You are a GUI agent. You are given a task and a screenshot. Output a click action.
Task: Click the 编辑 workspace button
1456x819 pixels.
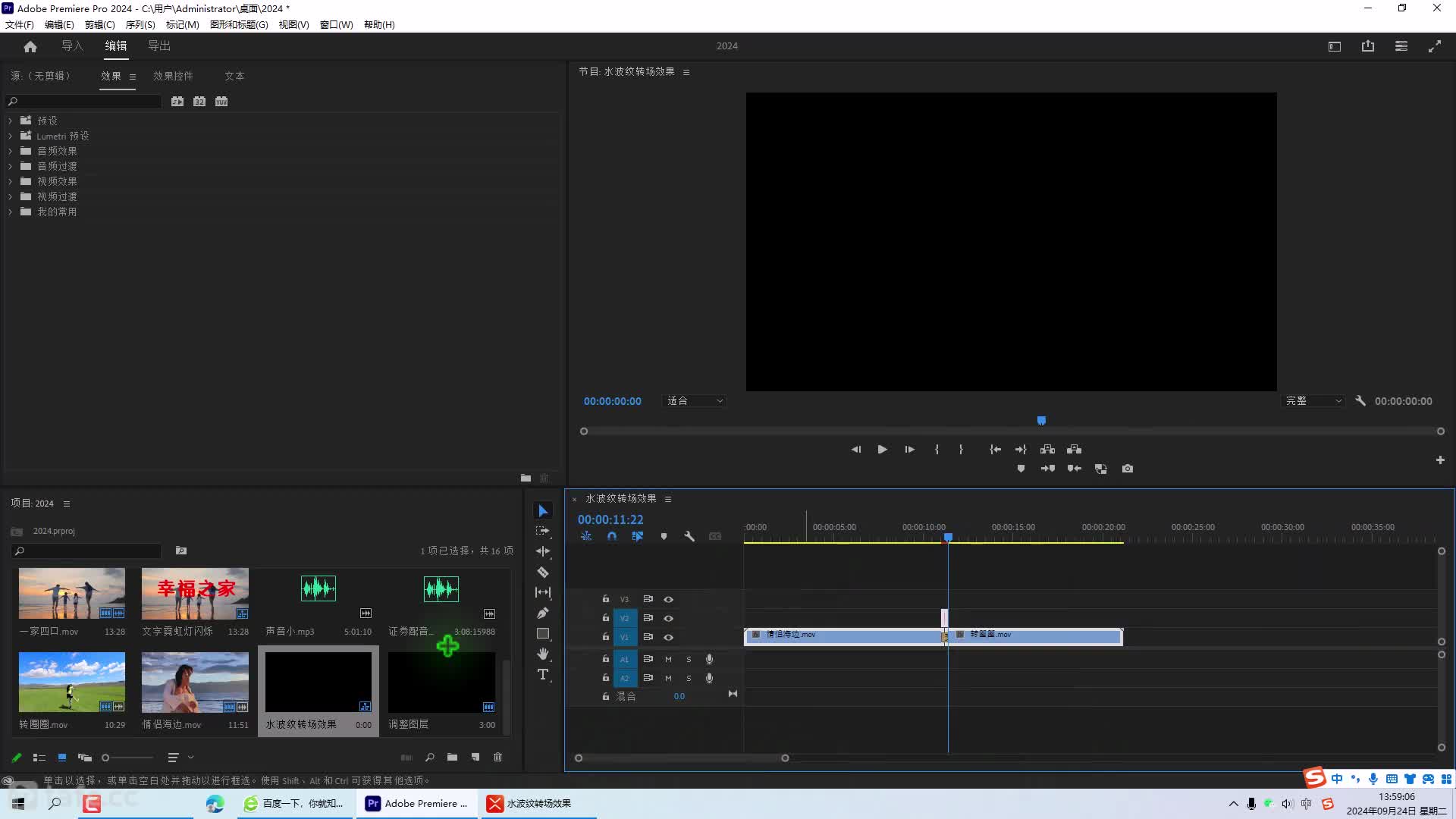click(x=116, y=46)
